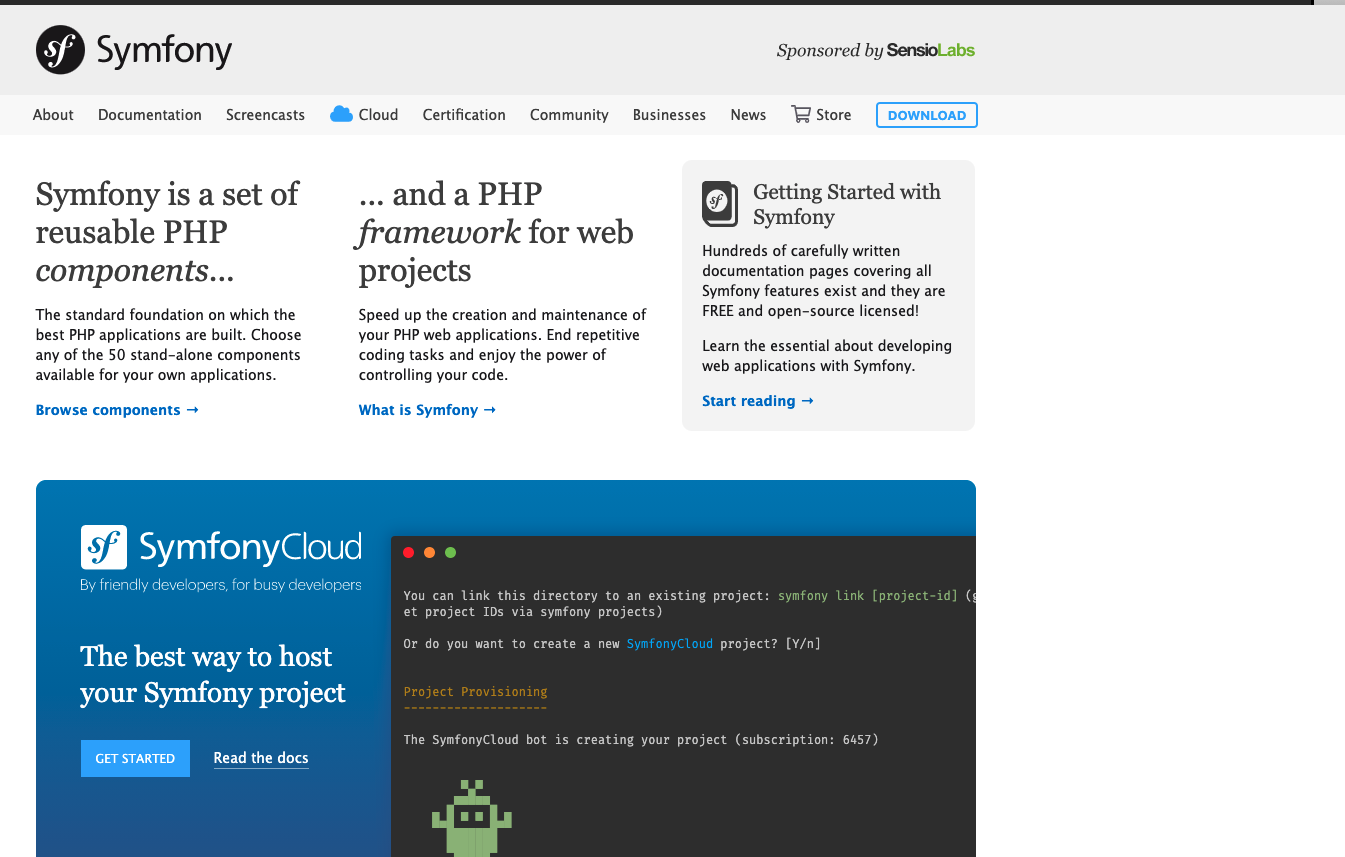The image size is (1345, 857).
Task: Follow the What is Symfony link
Action: (x=427, y=410)
